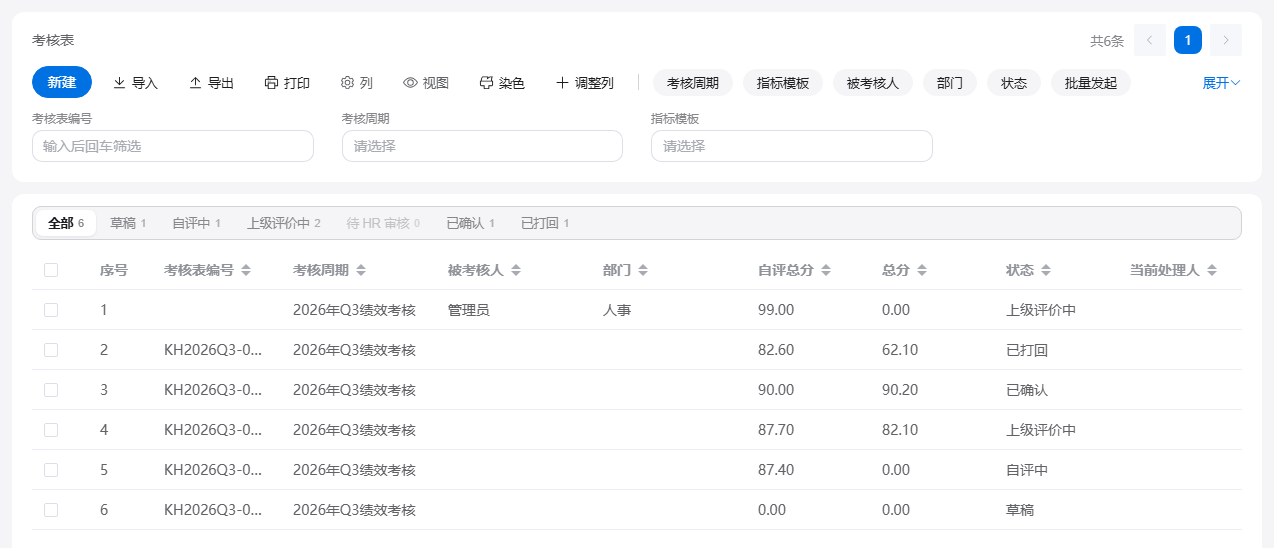1274x548 pixels.
Task: Sort by 状态 column sort icon
Action: (1046, 270)
